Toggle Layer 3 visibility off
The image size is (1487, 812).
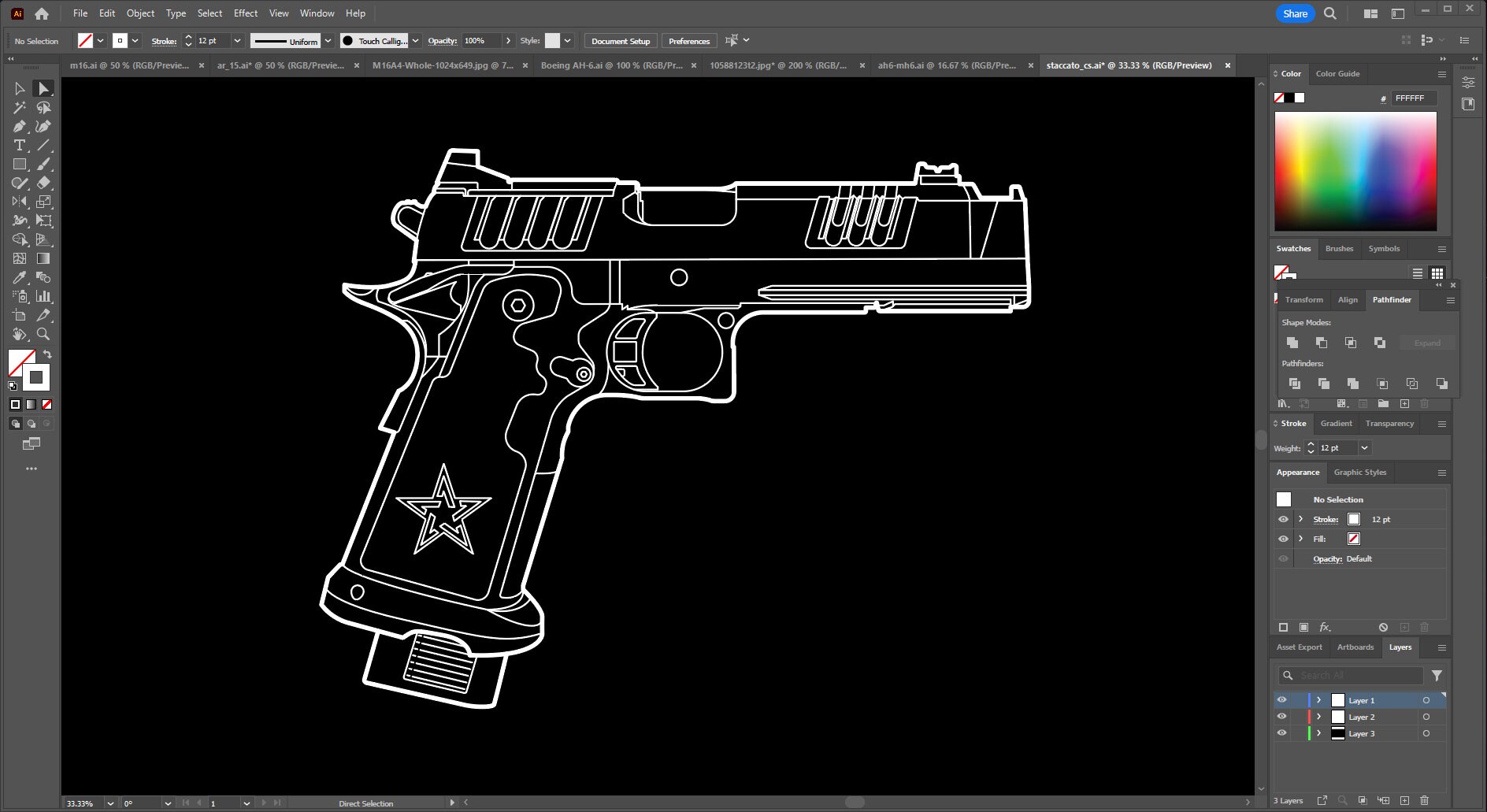(1281, 733)
